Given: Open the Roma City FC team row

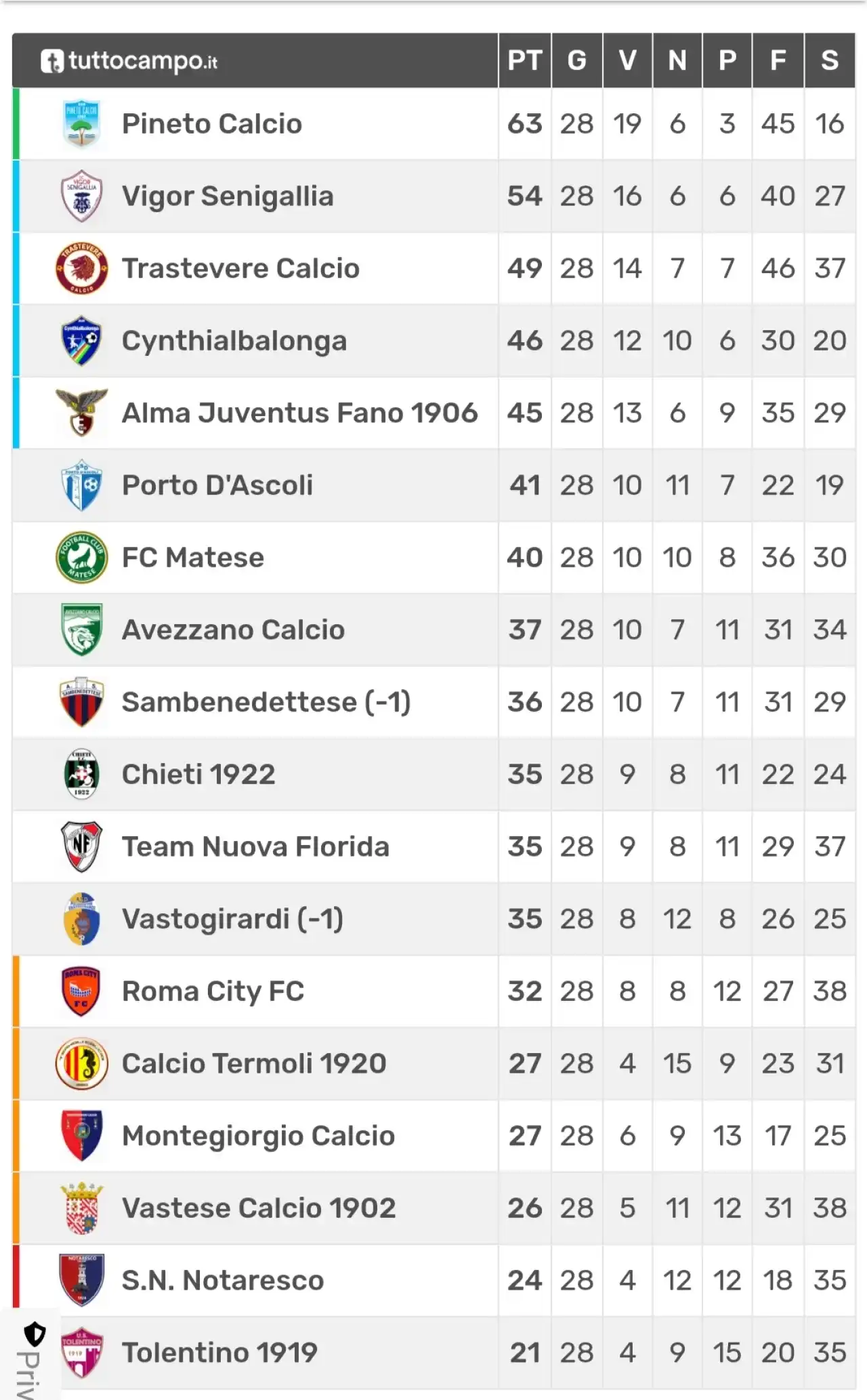Looking at the screenshot, I should (x=433, y=991).
